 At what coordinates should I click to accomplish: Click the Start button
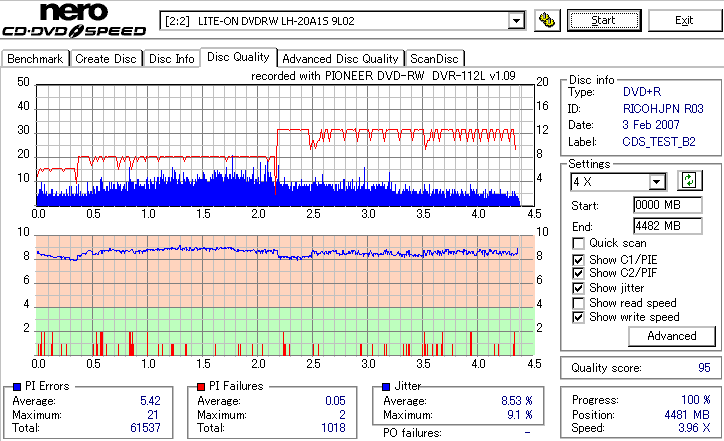(604, 21)
